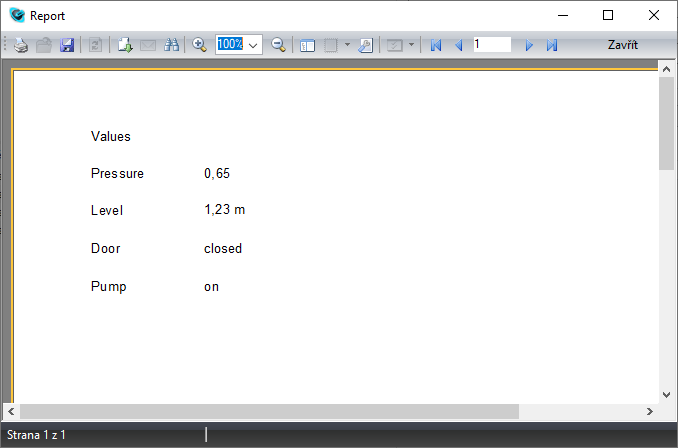
Task: Select the pressure value "0,65"
Action: [217, 173]
